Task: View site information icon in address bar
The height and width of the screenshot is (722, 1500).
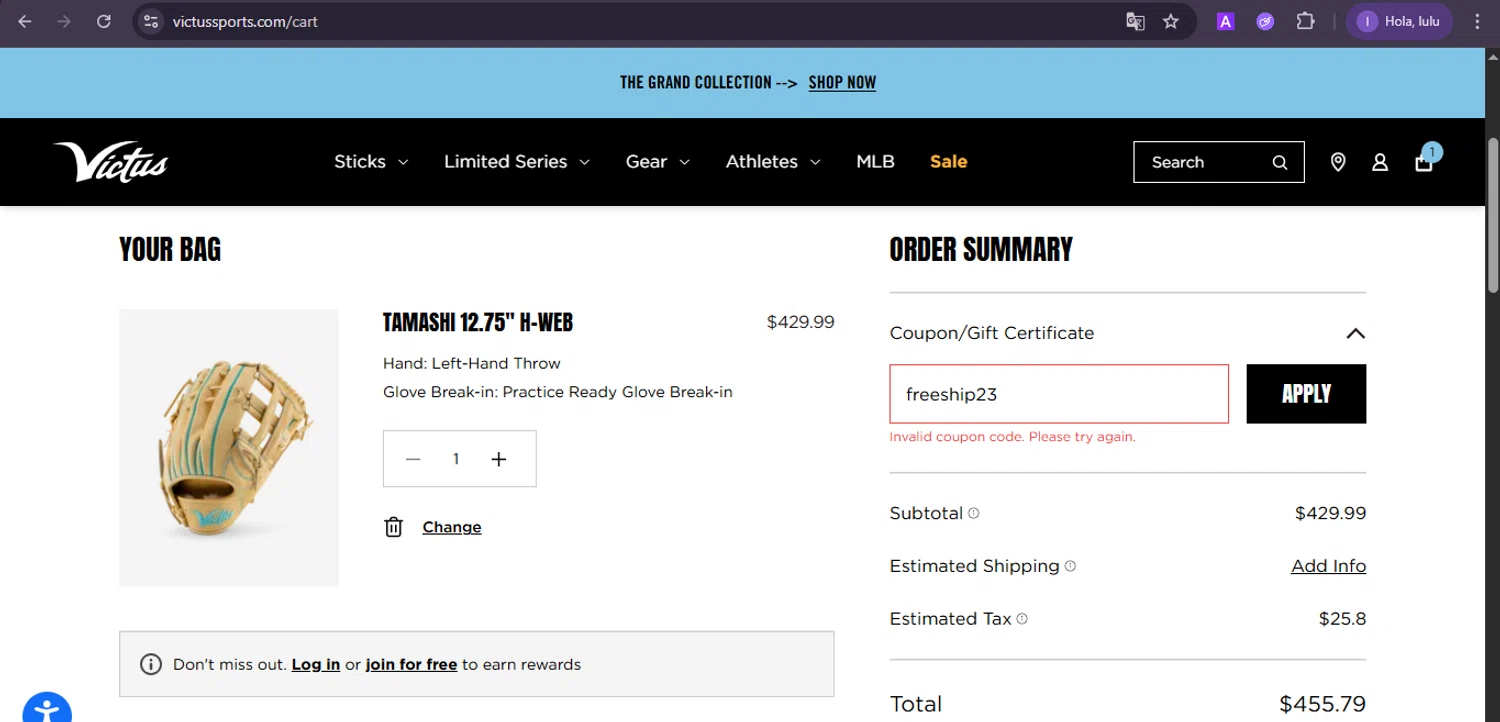Action: point(151,21)
